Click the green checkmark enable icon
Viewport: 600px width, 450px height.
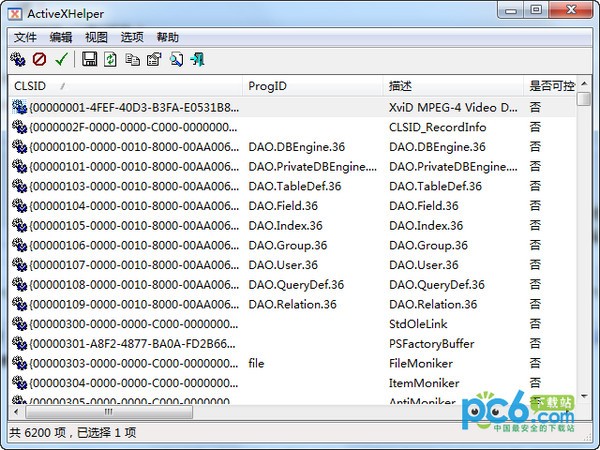(61, 59)
